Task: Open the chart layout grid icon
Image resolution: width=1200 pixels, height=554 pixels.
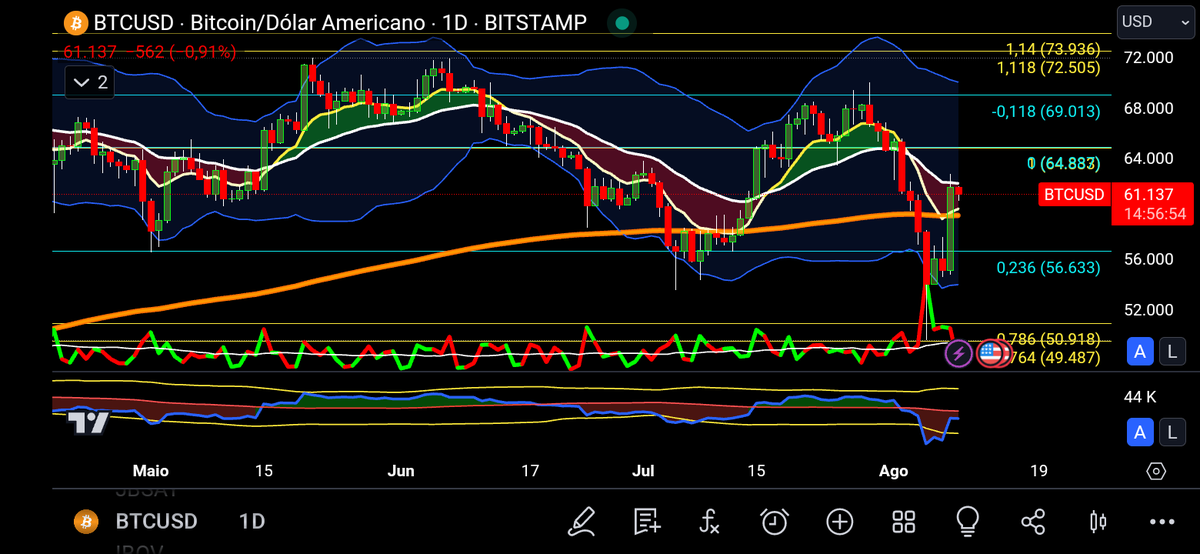Action: [904, 521]
